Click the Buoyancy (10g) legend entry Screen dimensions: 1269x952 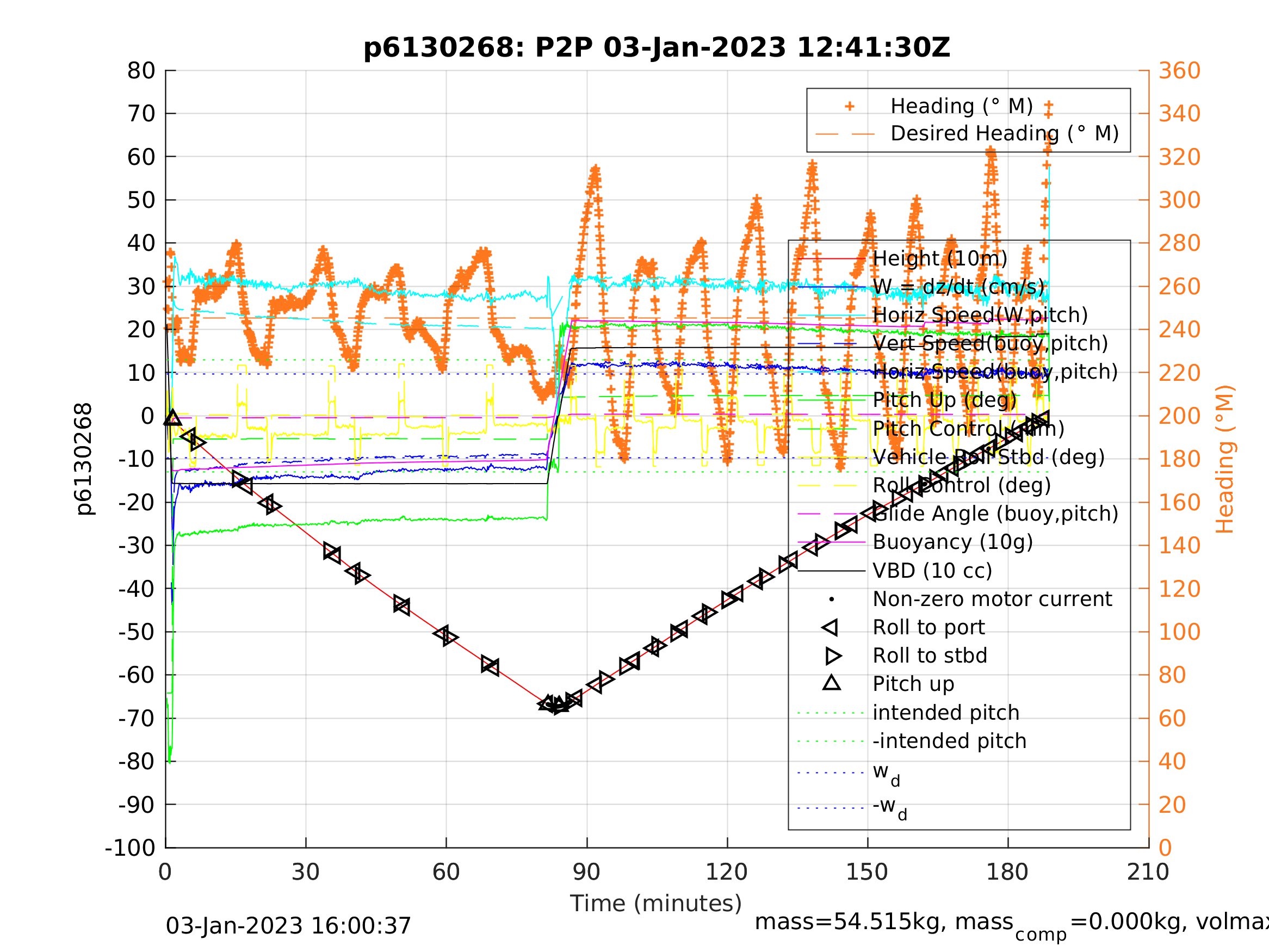(x=953, y=542)
